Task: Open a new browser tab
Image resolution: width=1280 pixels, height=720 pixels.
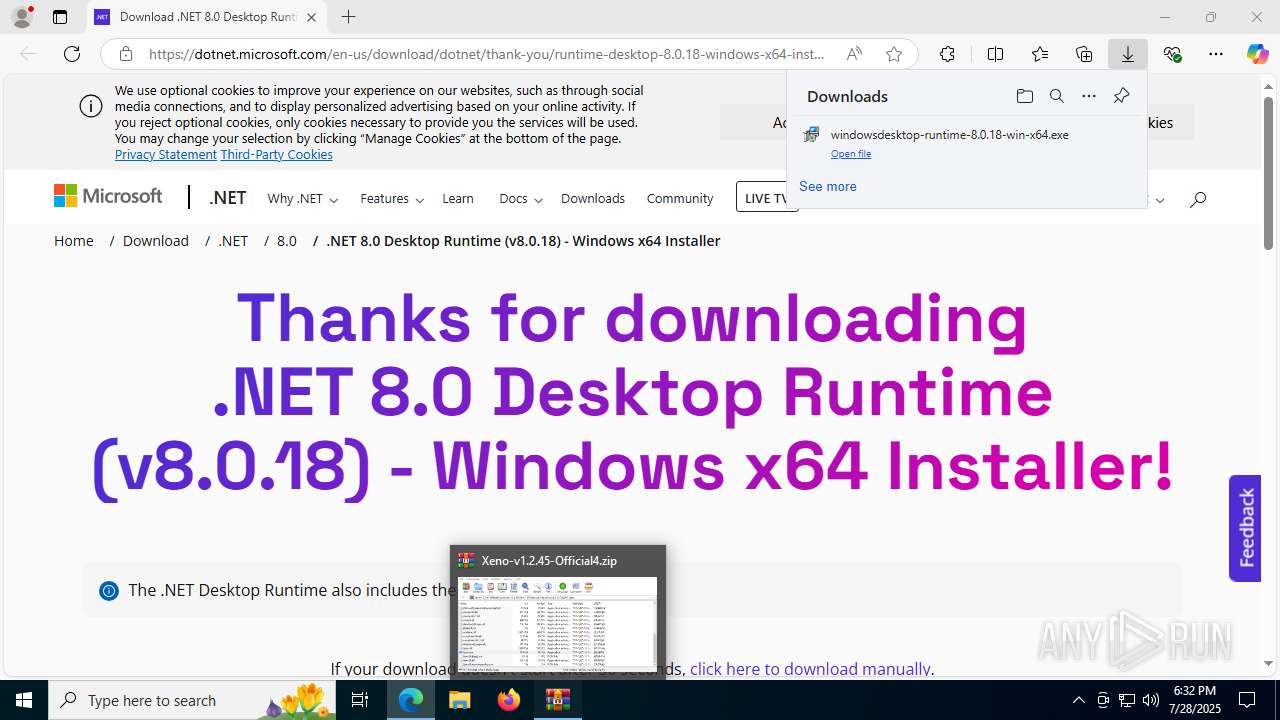Action: pyautogui.click(x=348, y=17)
